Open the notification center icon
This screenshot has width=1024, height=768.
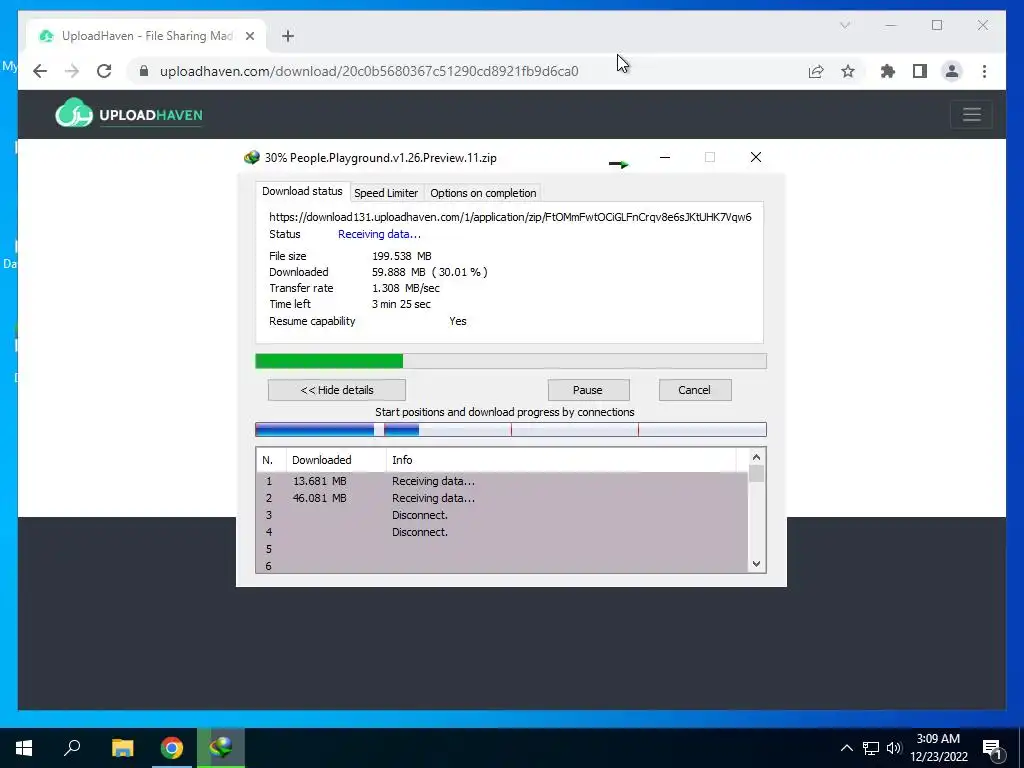992,748
